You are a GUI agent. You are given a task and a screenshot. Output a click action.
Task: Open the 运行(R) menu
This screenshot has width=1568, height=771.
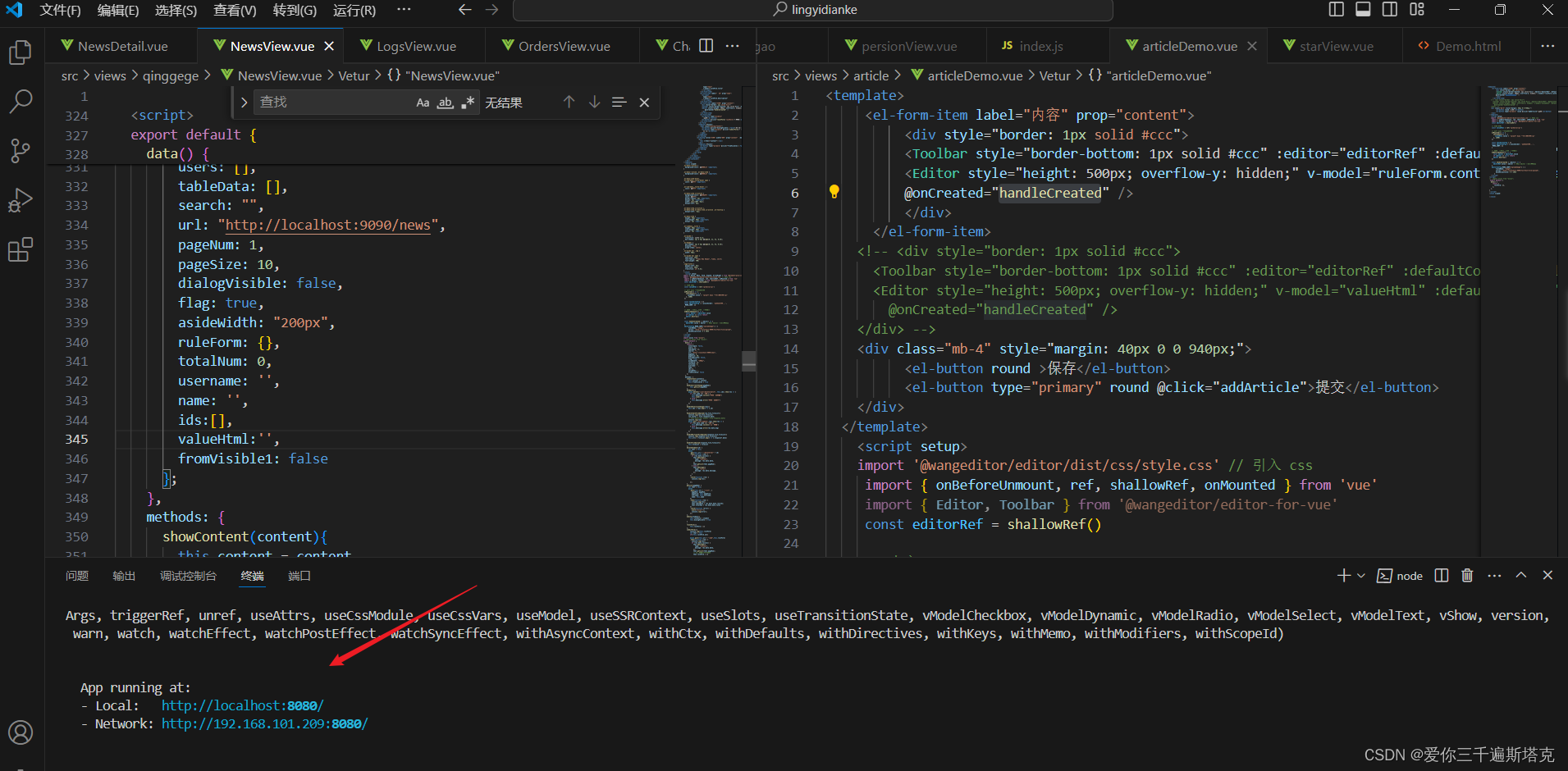(354, 11)
